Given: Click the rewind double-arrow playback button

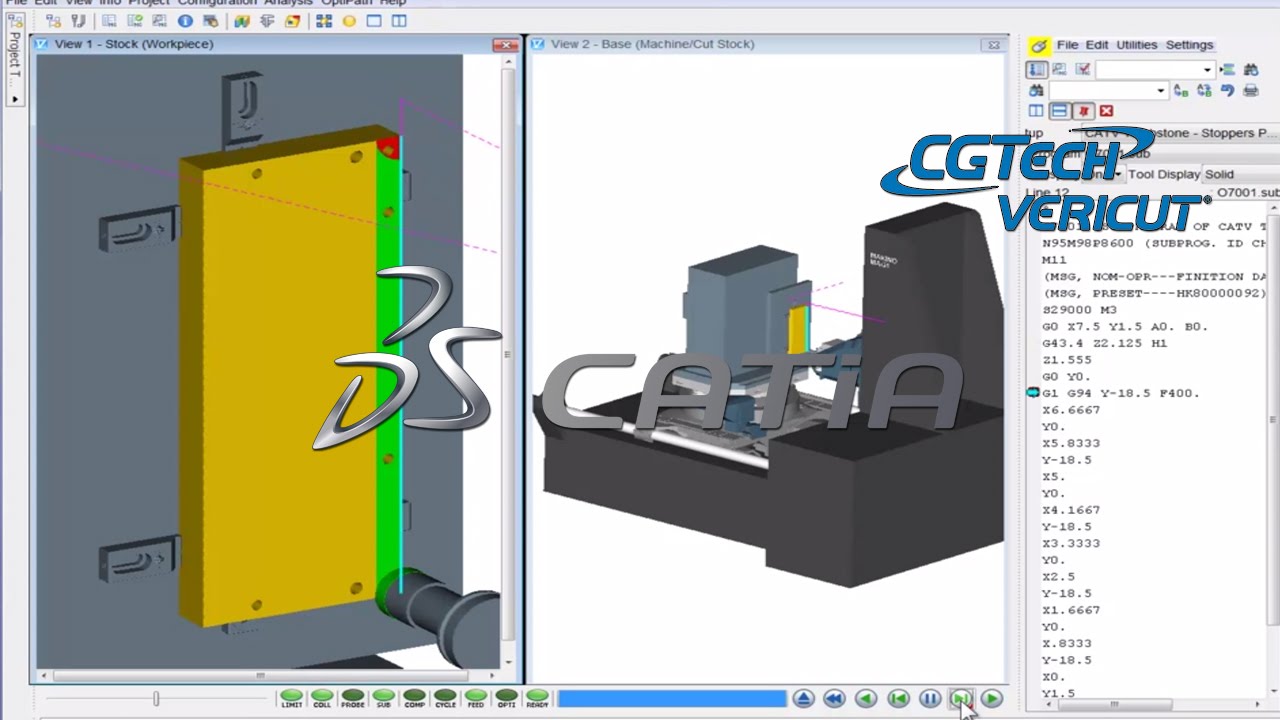Looking at the screenshot, I should pos(834,699).
